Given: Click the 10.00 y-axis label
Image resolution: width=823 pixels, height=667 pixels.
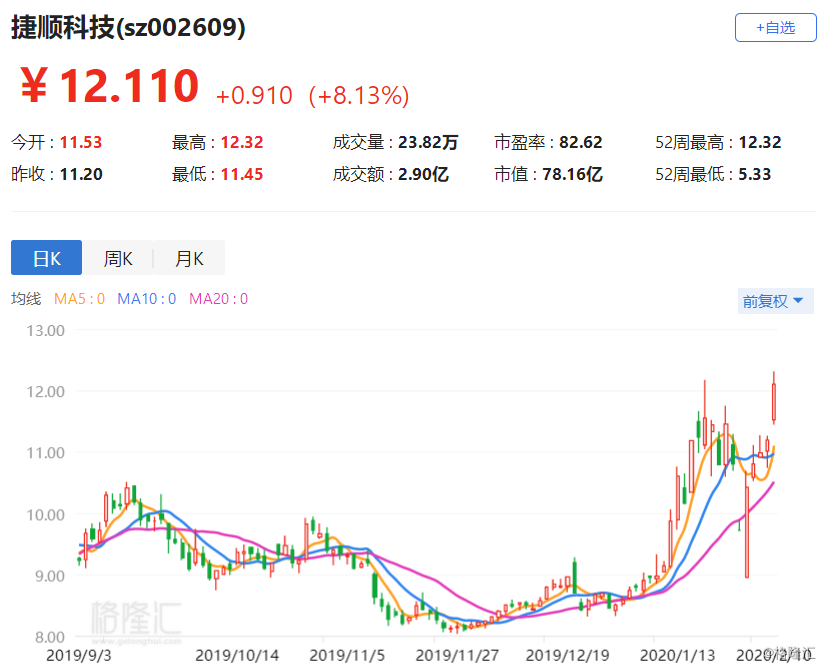Looking at the screenshot, I should (46, 515).
